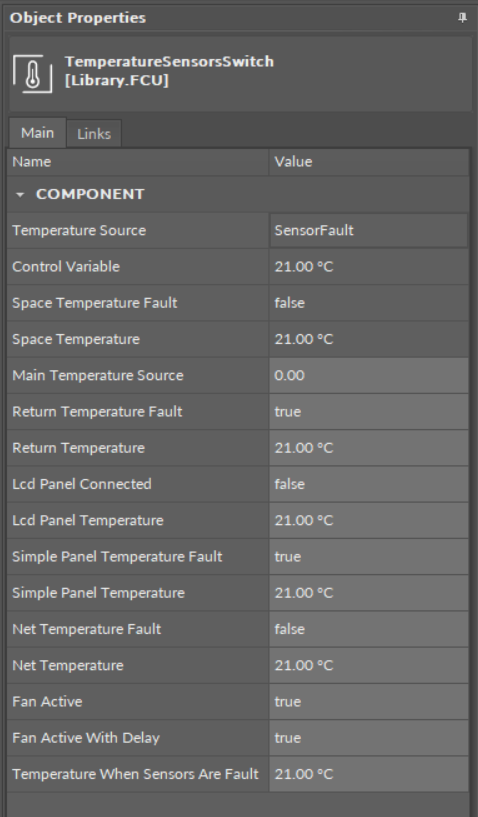Click the thermometer component icon
Image resolution: width=478 pixels, height=817 pixels.
pos(32,74)
